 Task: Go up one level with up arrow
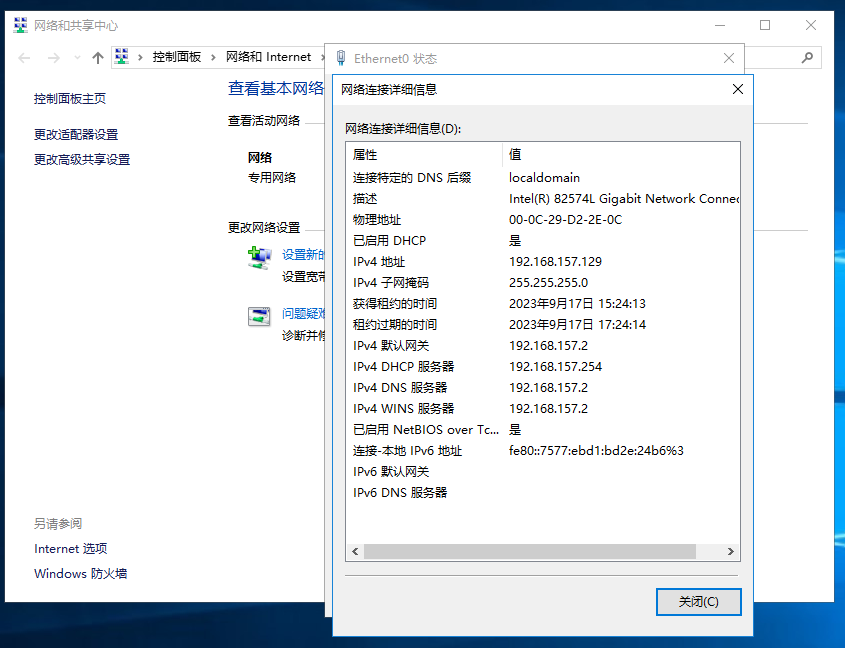tap(98, 58)
